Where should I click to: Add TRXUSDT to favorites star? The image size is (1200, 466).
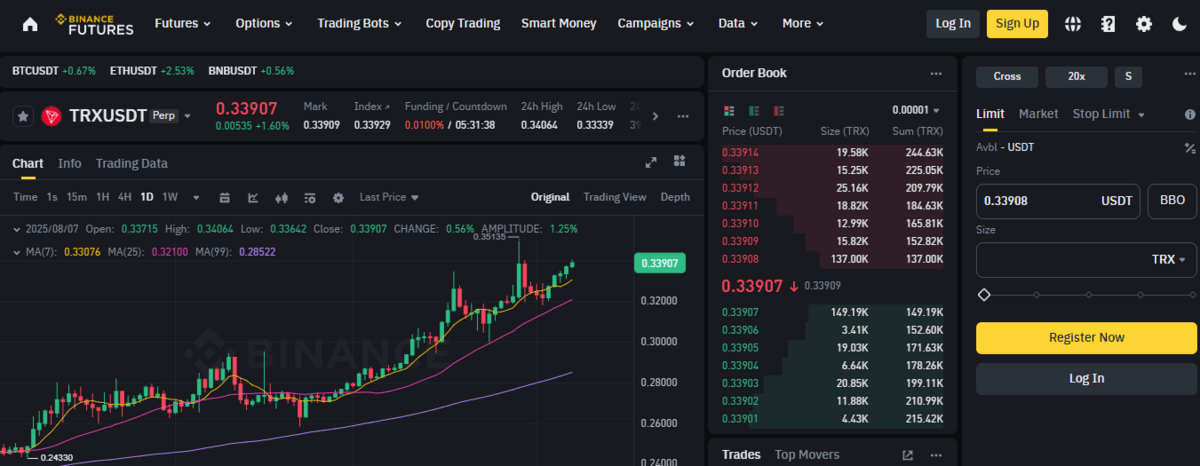click(23, 116)
